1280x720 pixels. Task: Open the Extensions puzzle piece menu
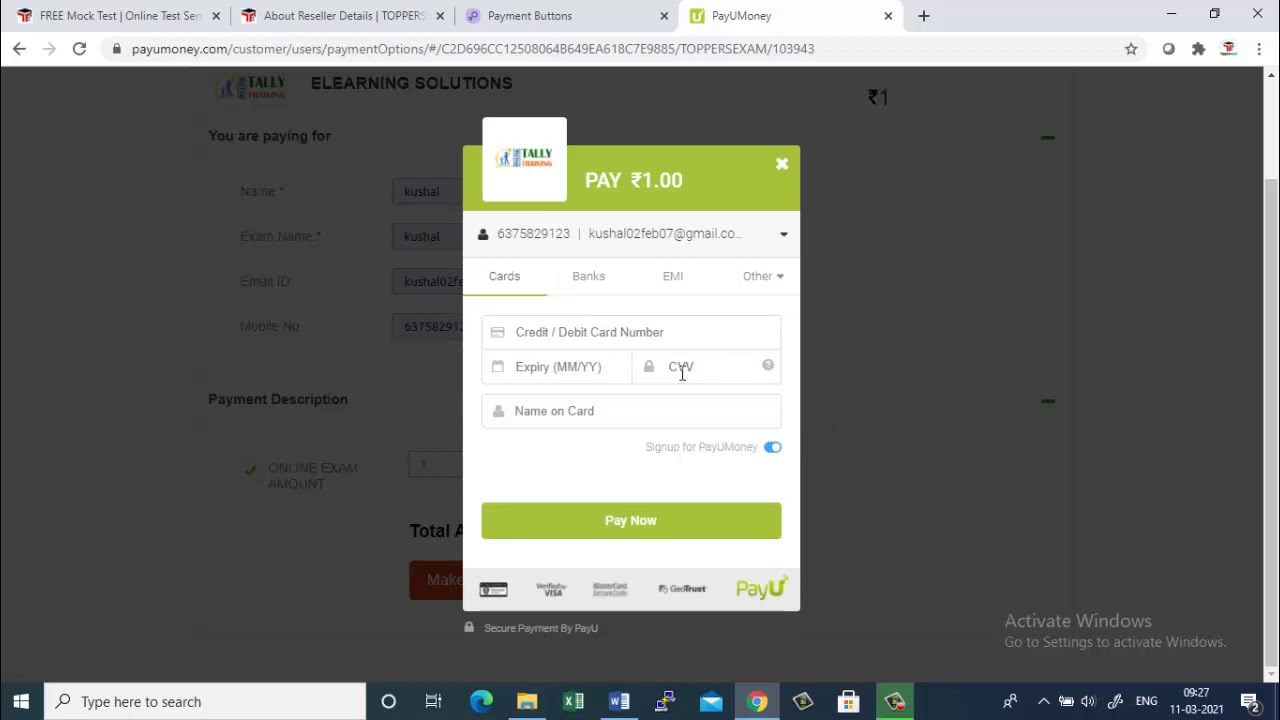tap(1198, 49)
